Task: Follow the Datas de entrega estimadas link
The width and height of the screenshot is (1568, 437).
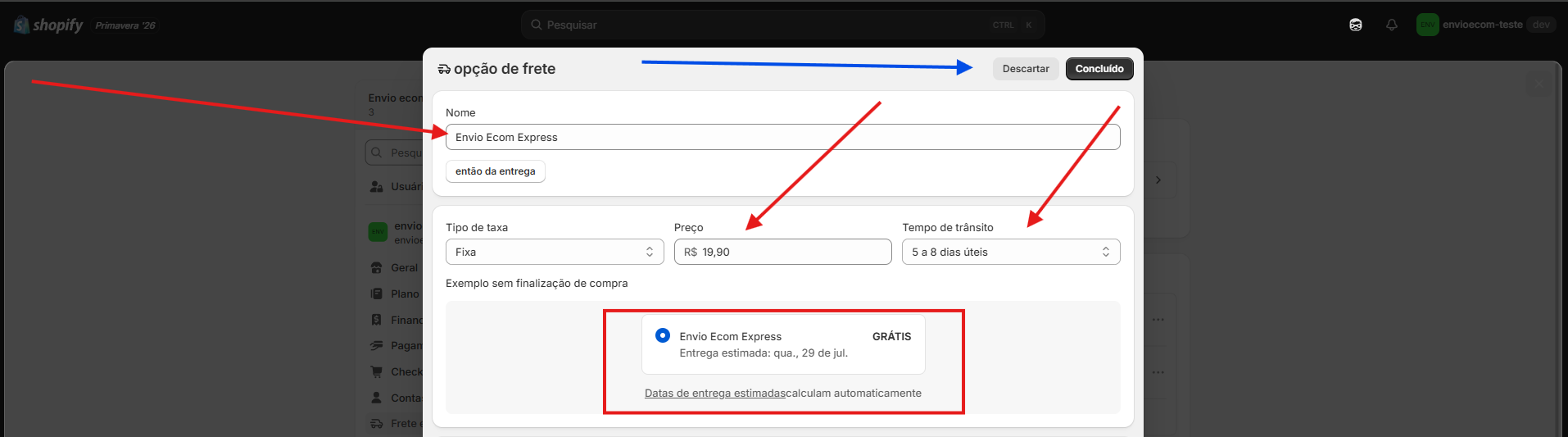Action: (x=714, y=394)
